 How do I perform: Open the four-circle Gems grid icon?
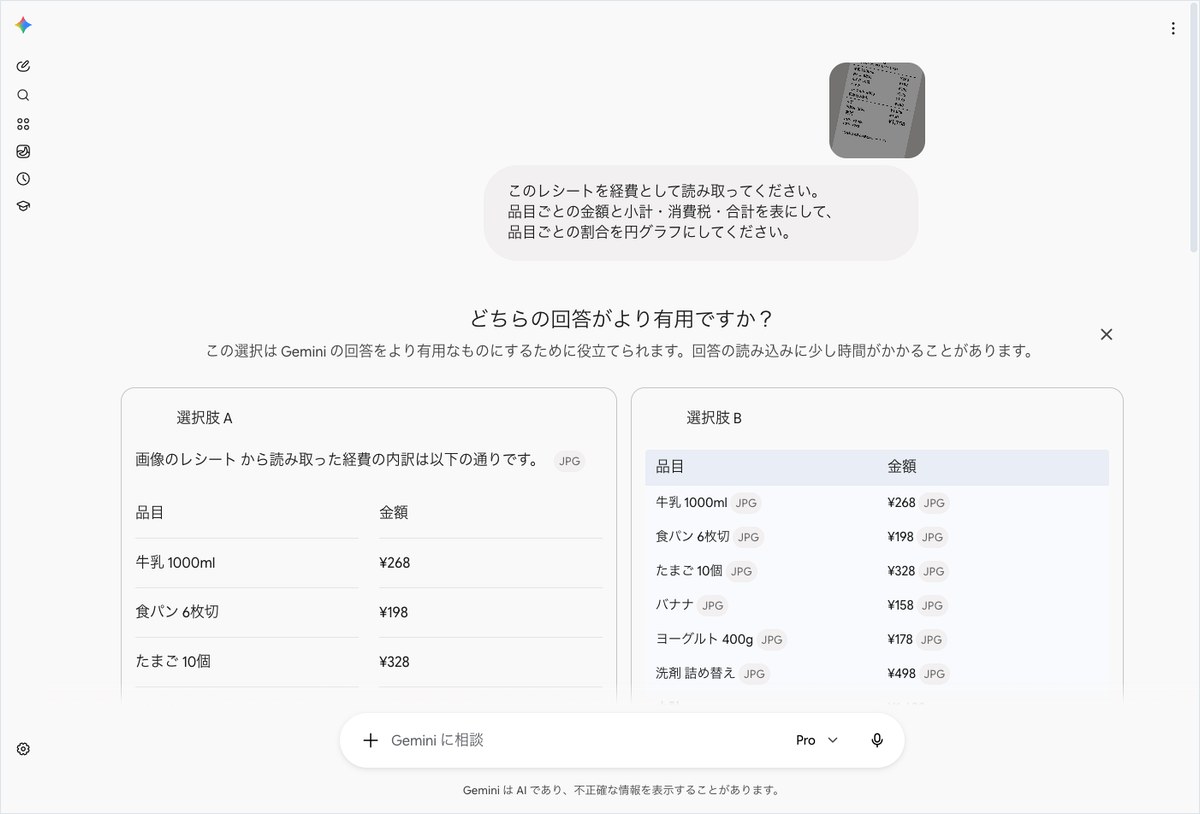point(23,124)
